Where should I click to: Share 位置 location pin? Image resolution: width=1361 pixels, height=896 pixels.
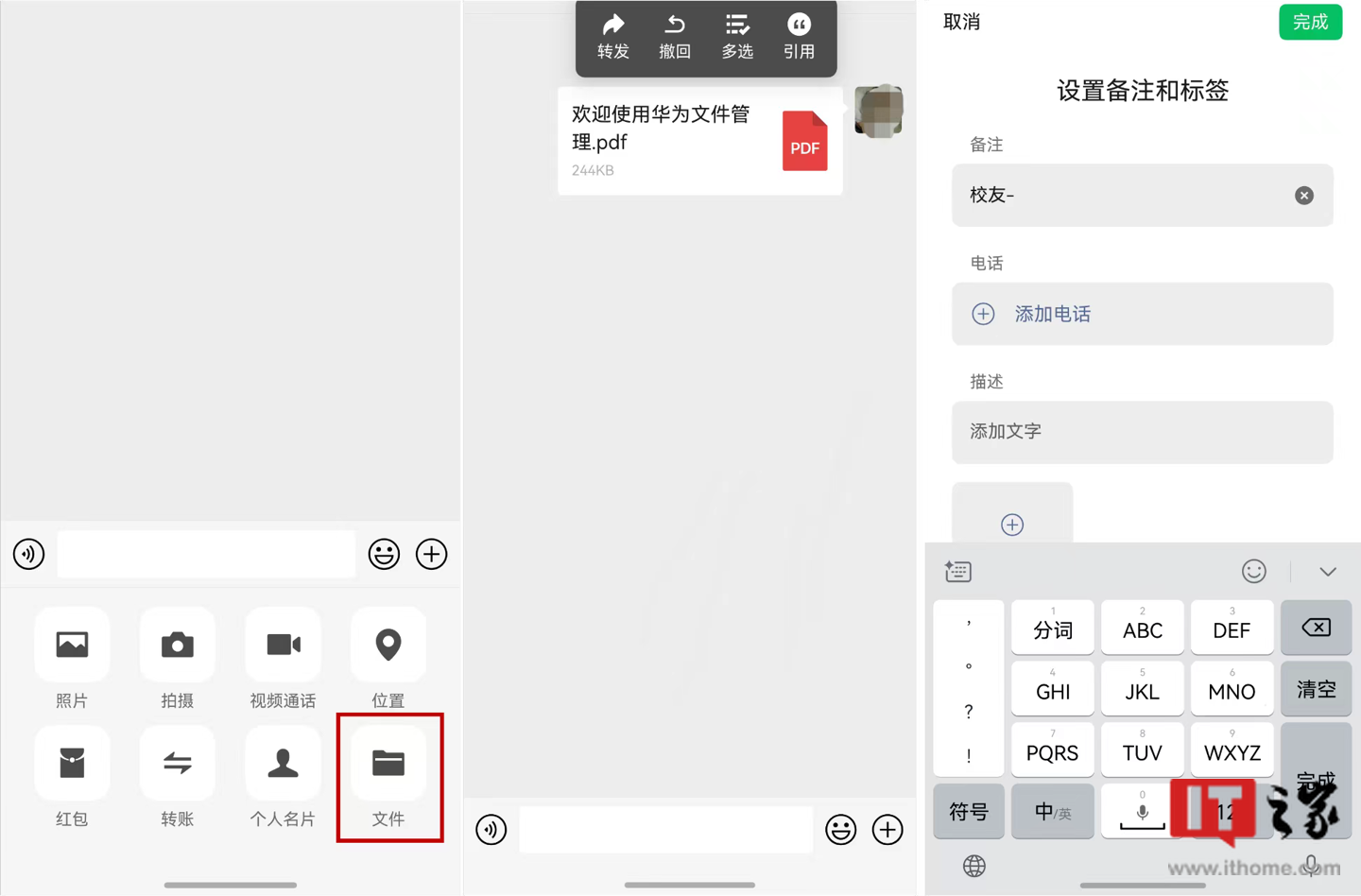pyautogui.click(x=388, y=646)
